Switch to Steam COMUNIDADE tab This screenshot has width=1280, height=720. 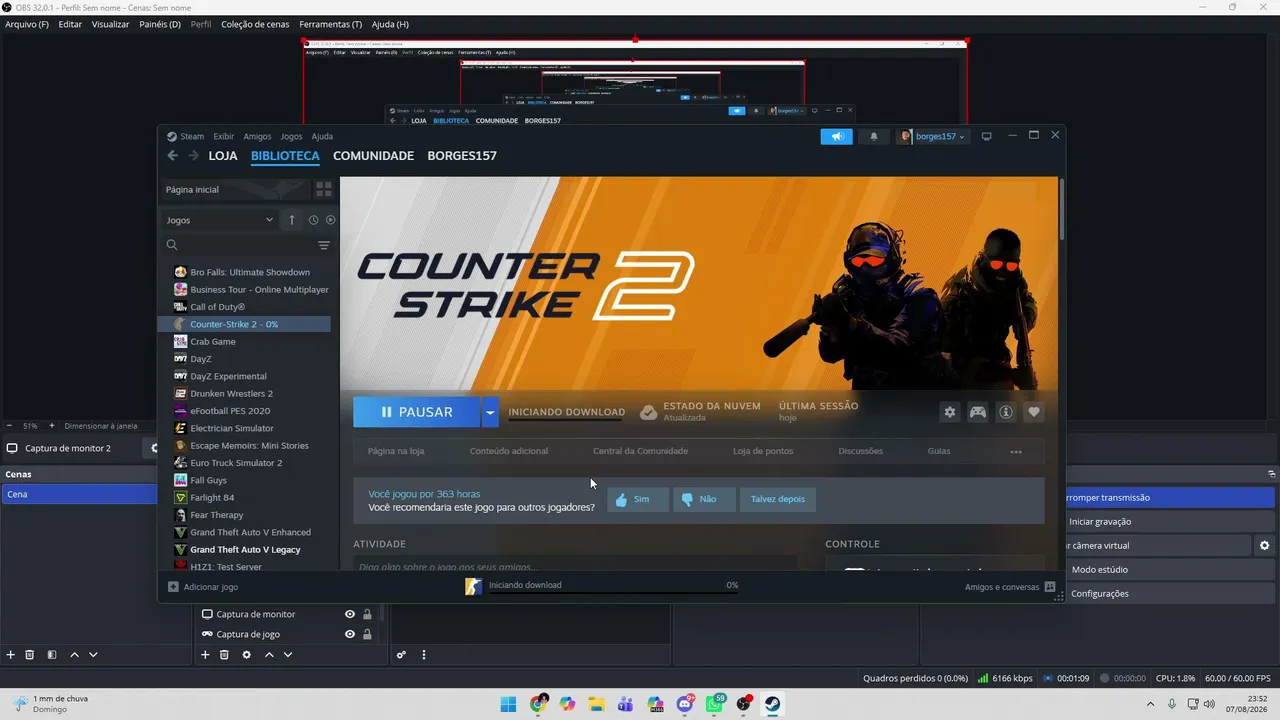pyautogui.click(x=373, y=156)
